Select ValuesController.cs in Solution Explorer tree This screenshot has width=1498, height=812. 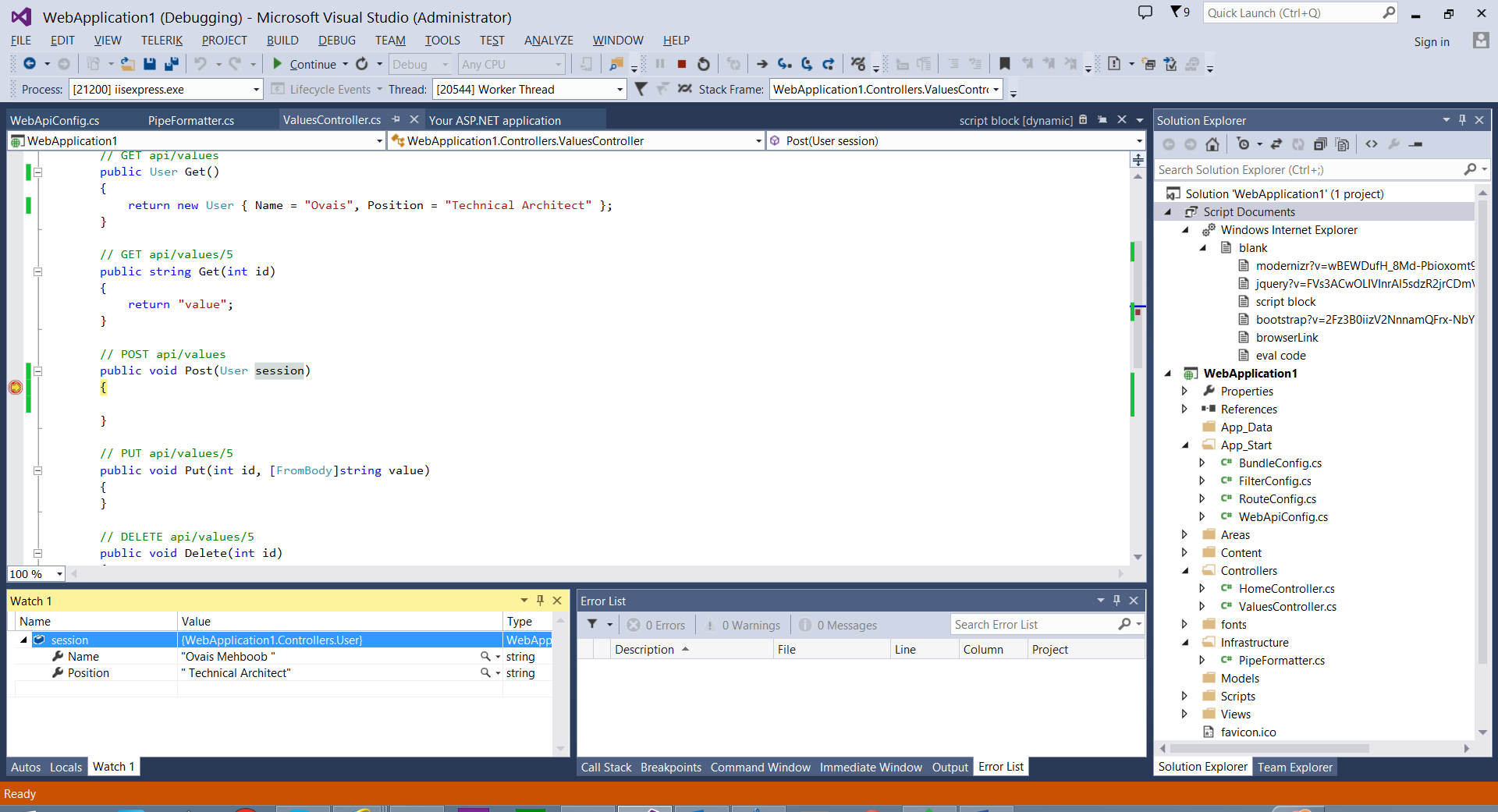pyautogui.click(x=1287, y=606)
